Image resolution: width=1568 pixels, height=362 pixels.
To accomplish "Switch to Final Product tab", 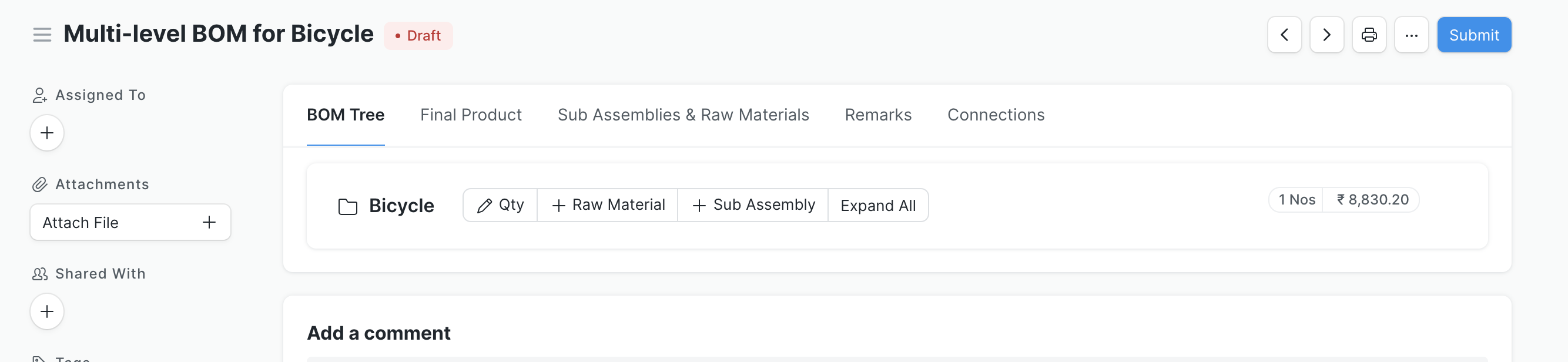I will [x=471, y=115].
